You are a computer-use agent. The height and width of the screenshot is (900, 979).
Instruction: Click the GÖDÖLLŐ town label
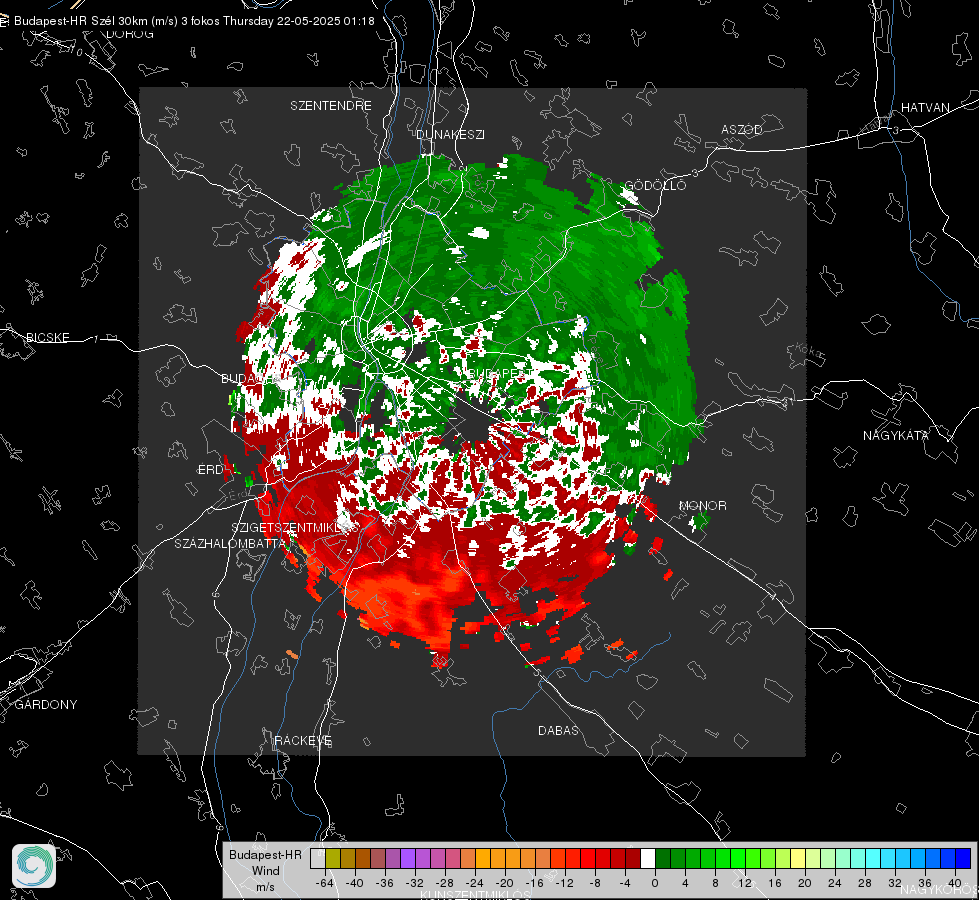point(655,185)
